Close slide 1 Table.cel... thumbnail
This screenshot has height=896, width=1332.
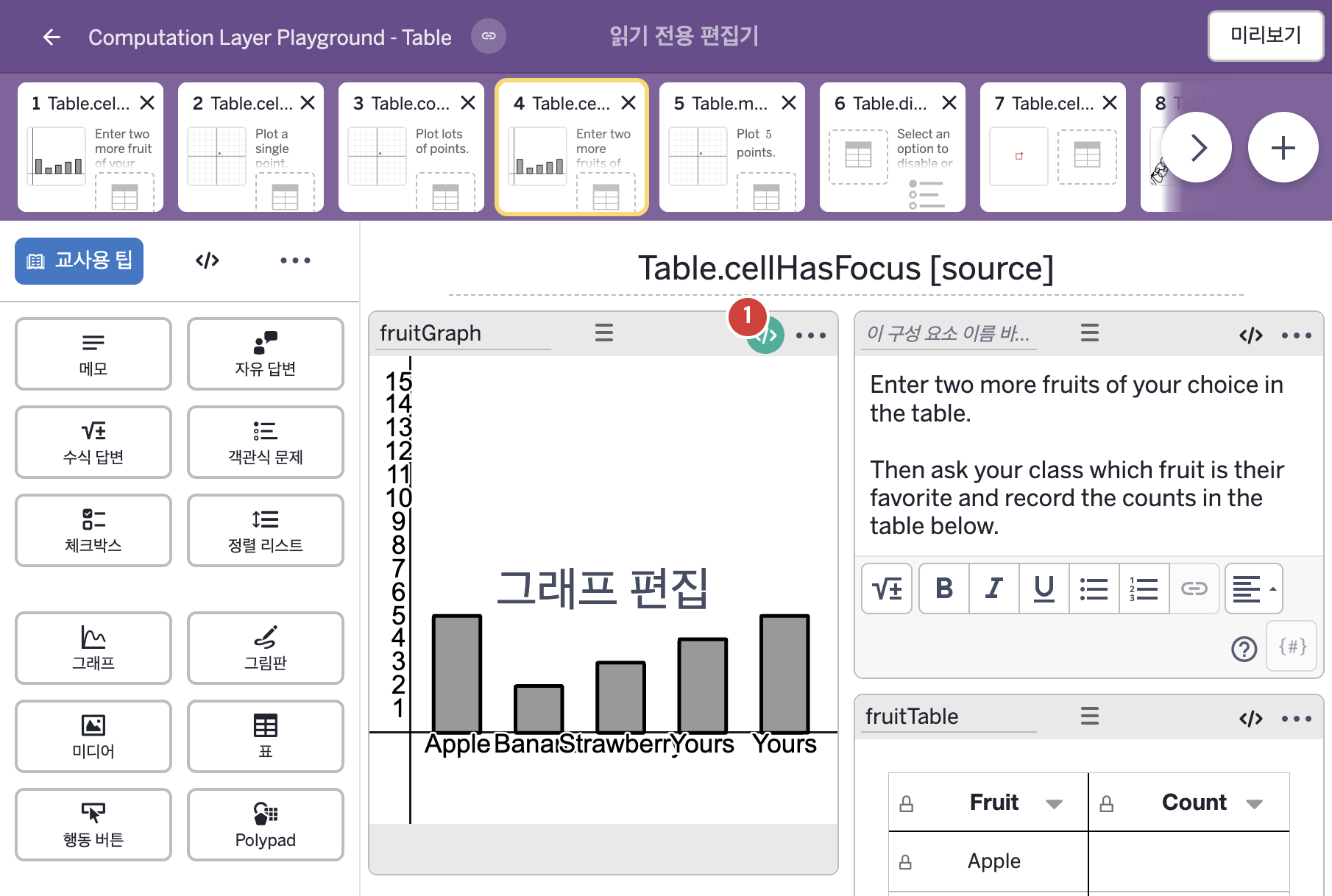pos(147,103)
